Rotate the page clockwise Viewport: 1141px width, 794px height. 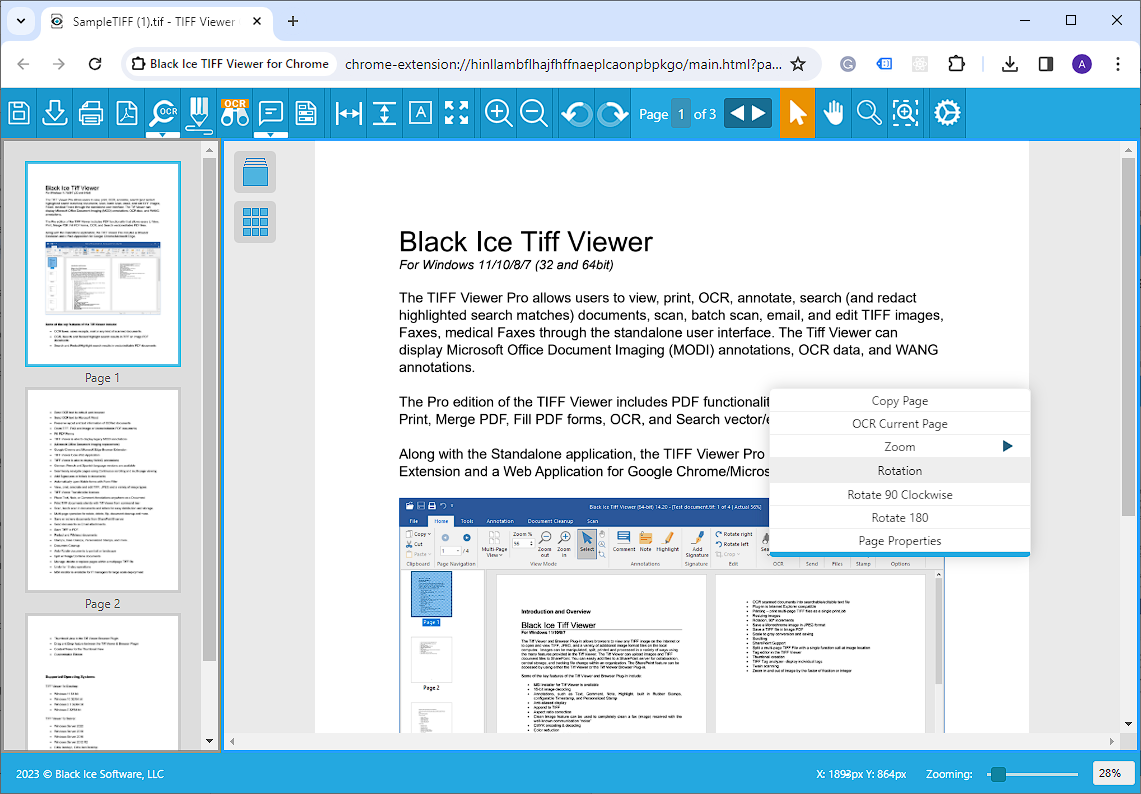coord(613,114)
